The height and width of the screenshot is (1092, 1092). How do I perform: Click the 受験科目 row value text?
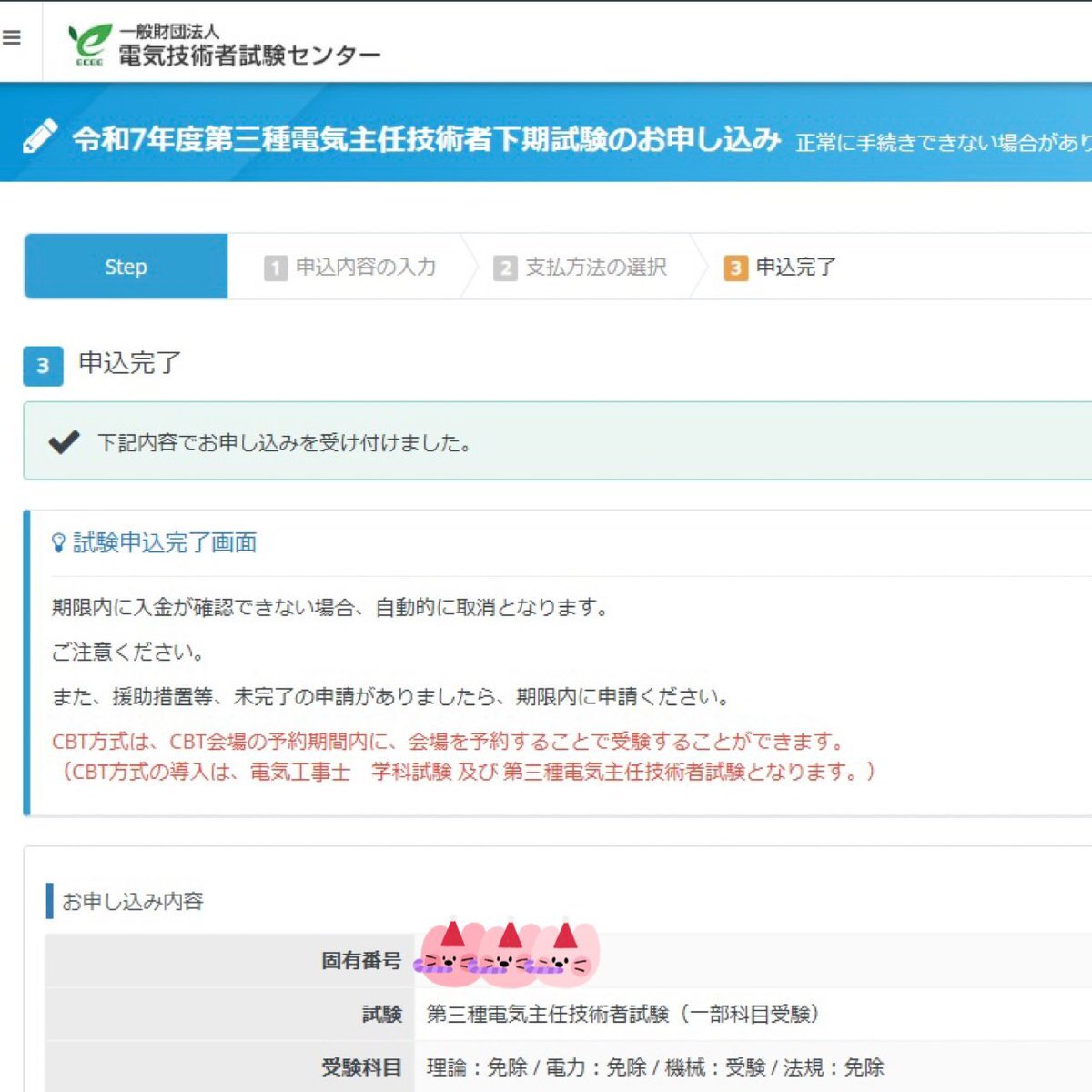(655, 1067)
